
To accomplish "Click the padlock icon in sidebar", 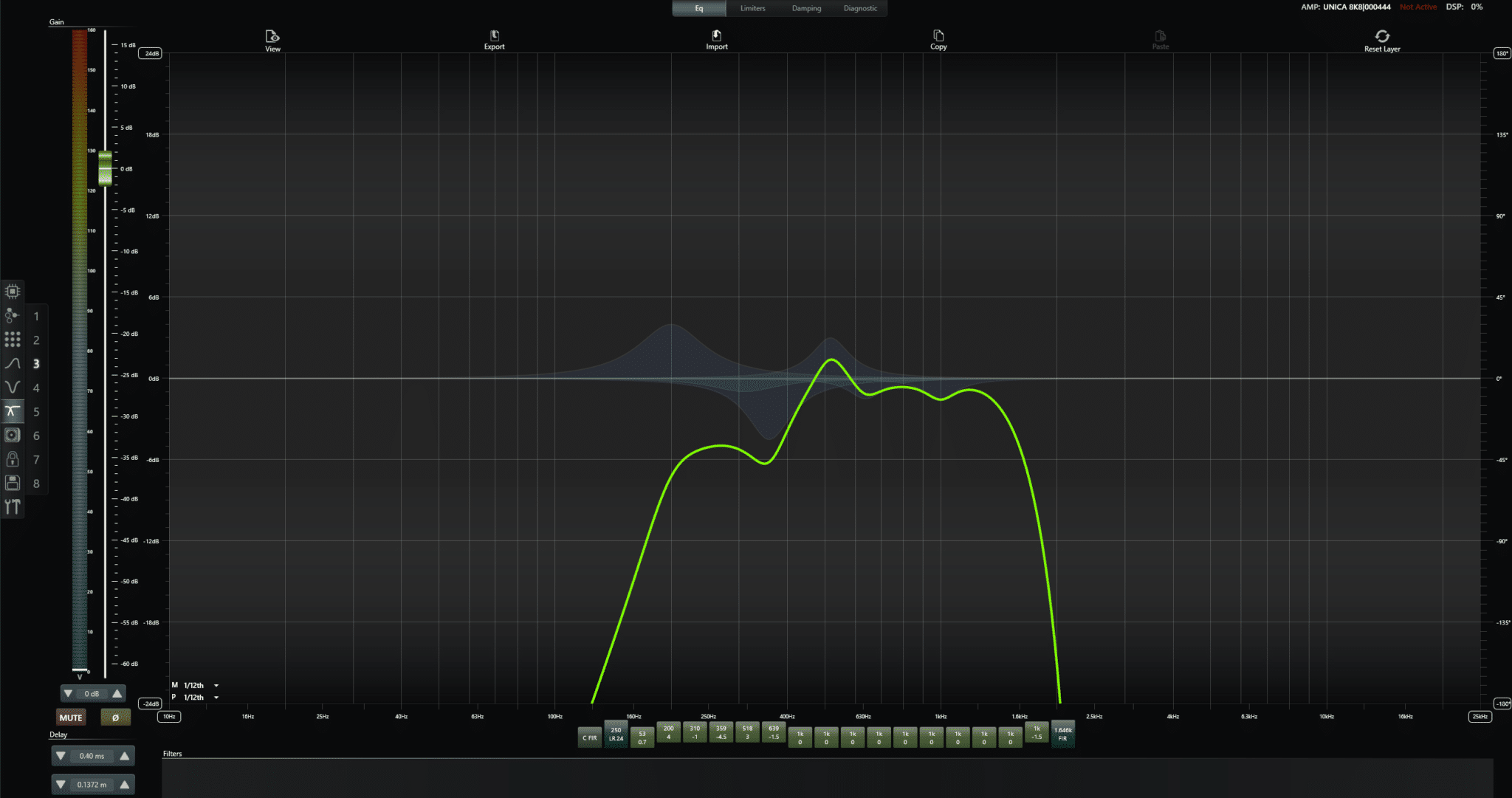I will click(13, 459).
